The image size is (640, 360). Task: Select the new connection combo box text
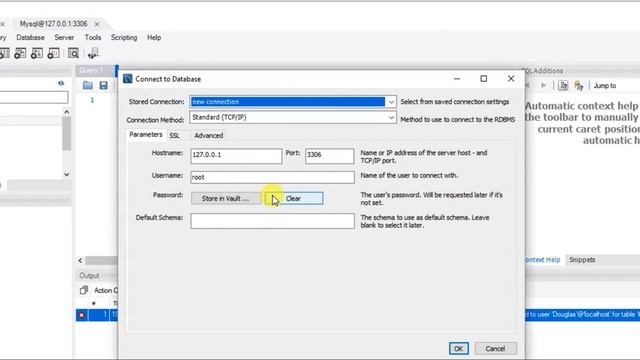click(x=288, y=102)
